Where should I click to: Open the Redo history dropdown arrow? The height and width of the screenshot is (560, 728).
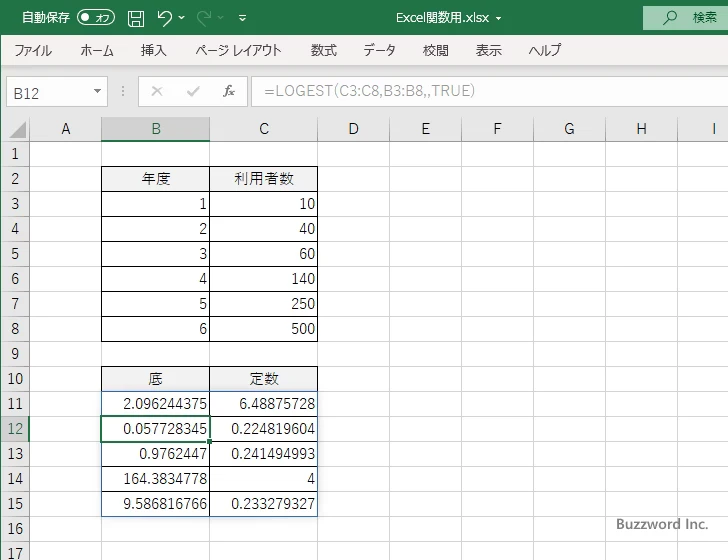pyautogui.click(x=221, y=18)
